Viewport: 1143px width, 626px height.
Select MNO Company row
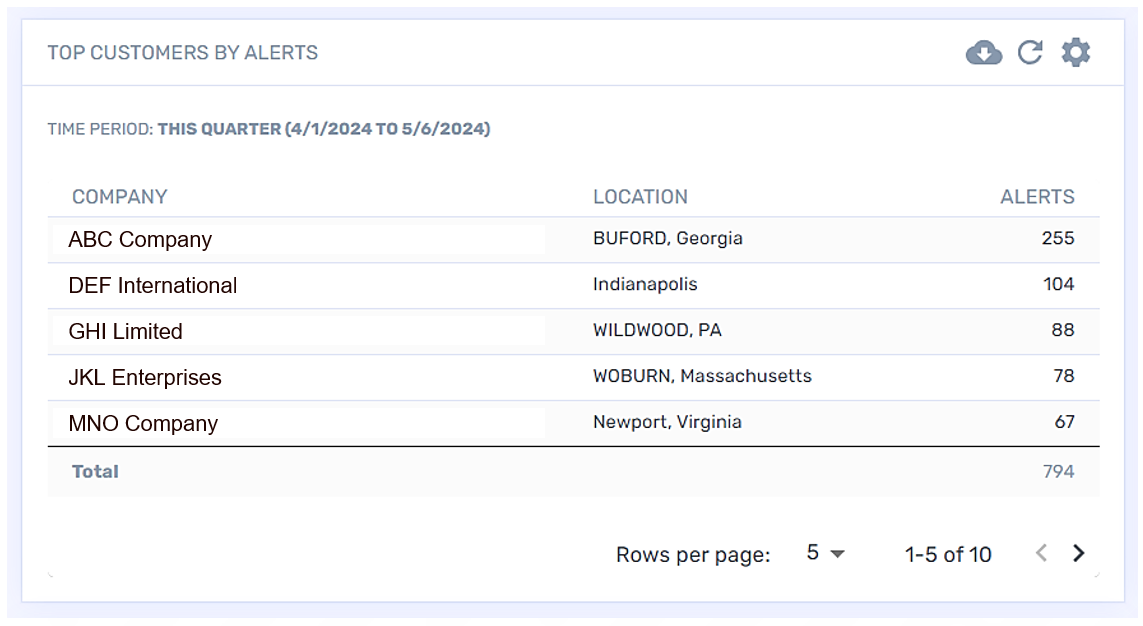(143, 424)
